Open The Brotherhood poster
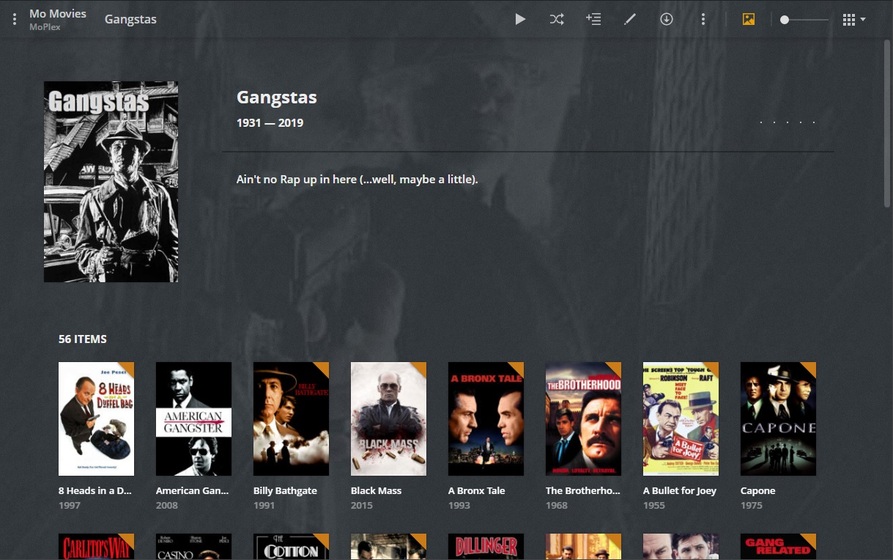 coord(583,419)
